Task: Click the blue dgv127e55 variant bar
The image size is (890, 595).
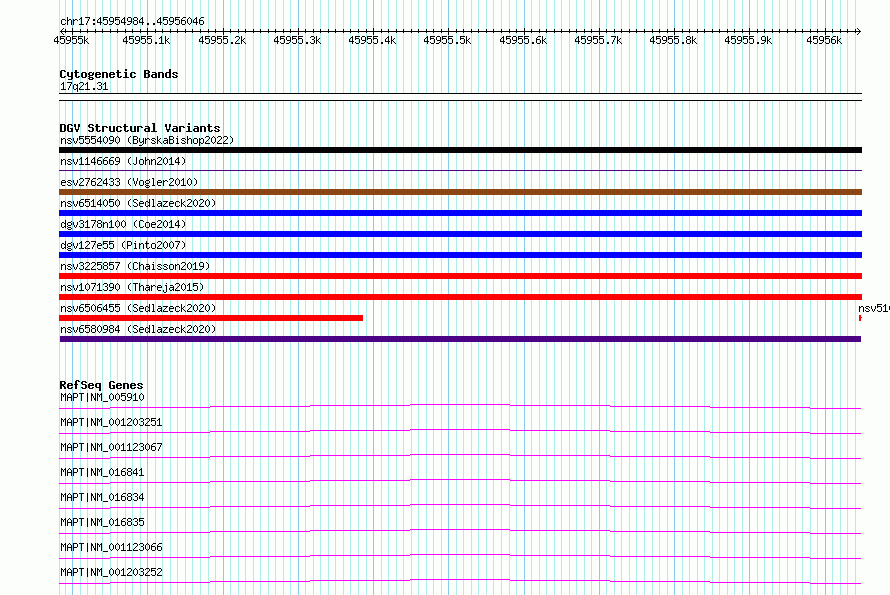Action: pos(460,255)
